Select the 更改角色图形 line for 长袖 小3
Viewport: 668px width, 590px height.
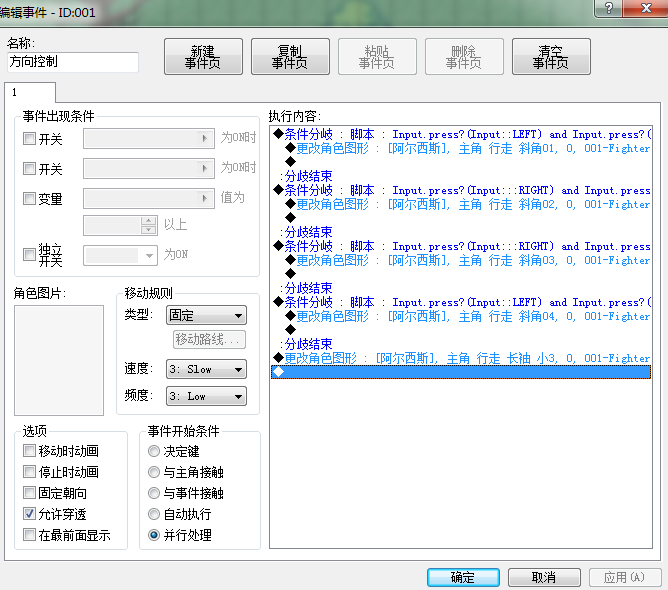461,358
